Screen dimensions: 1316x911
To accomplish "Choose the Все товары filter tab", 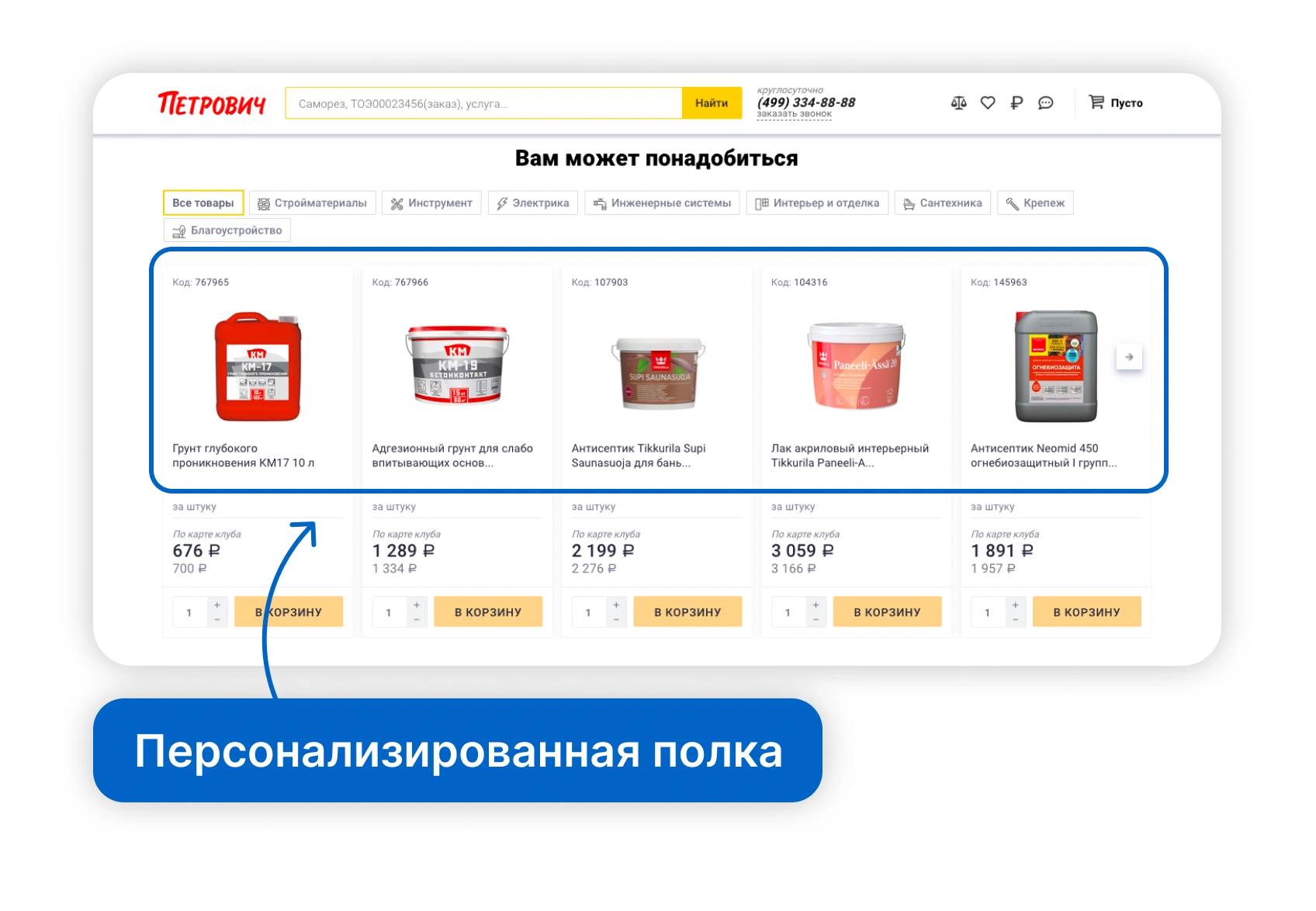I will [x=203, y=203].
